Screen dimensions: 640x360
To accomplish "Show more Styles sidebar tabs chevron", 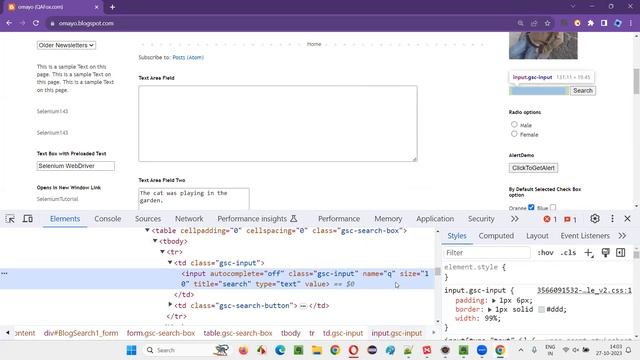I will click(x=622, y=236).
